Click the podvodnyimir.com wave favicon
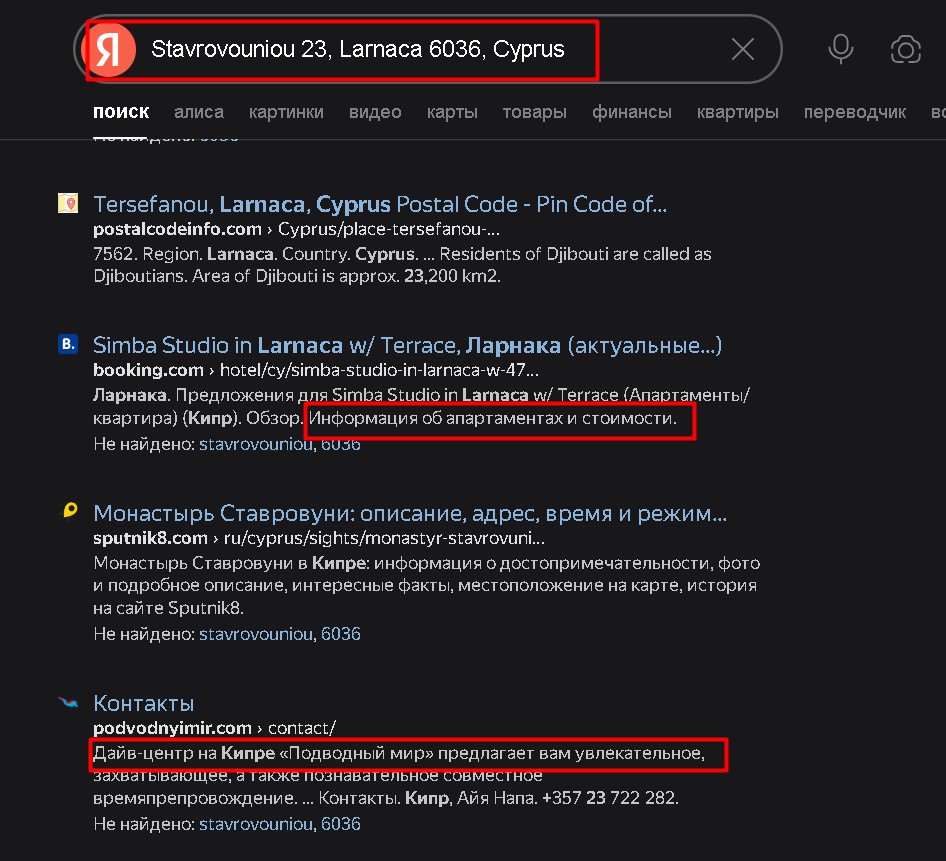946x861 pixels. [68, 703]
